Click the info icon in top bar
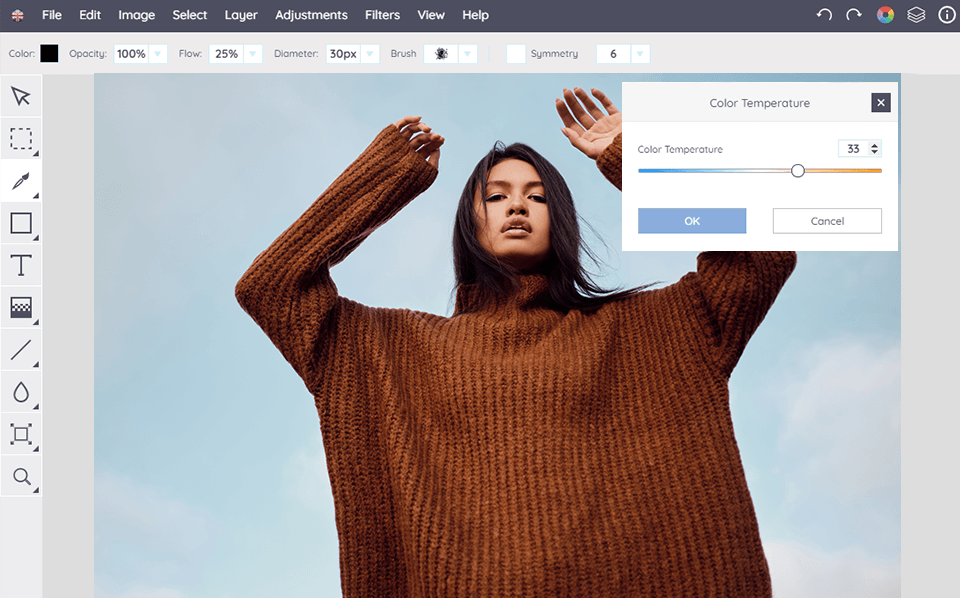960x598 pixels. click(x=947, y=15)
